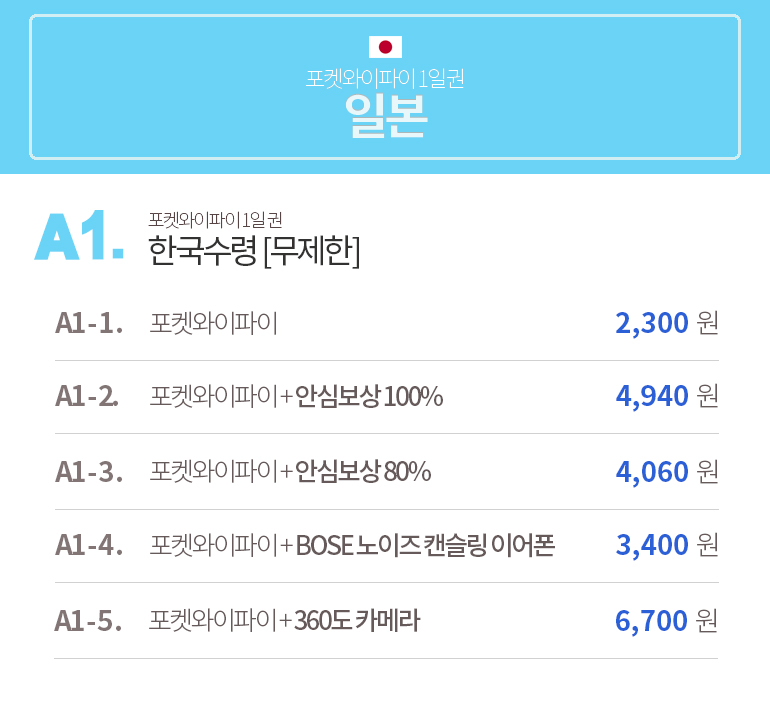Click the 포켓와이파이 1일권 banner subtitle

click(385, 78)
